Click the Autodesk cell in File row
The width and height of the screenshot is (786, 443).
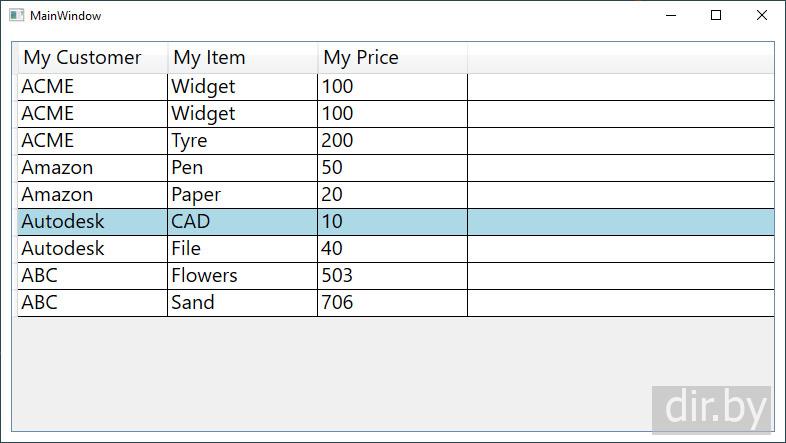(92, 249)
